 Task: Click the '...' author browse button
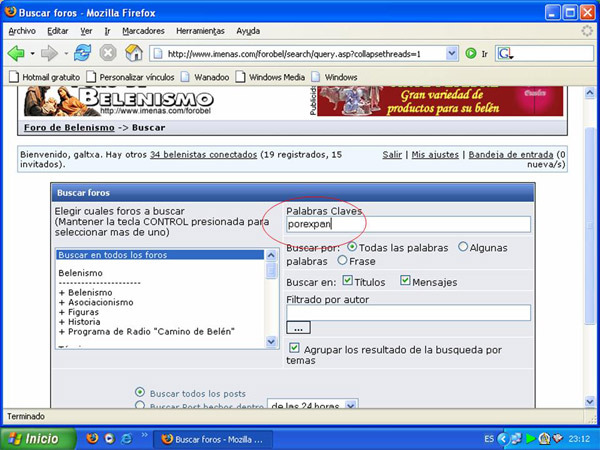(298, 327)
